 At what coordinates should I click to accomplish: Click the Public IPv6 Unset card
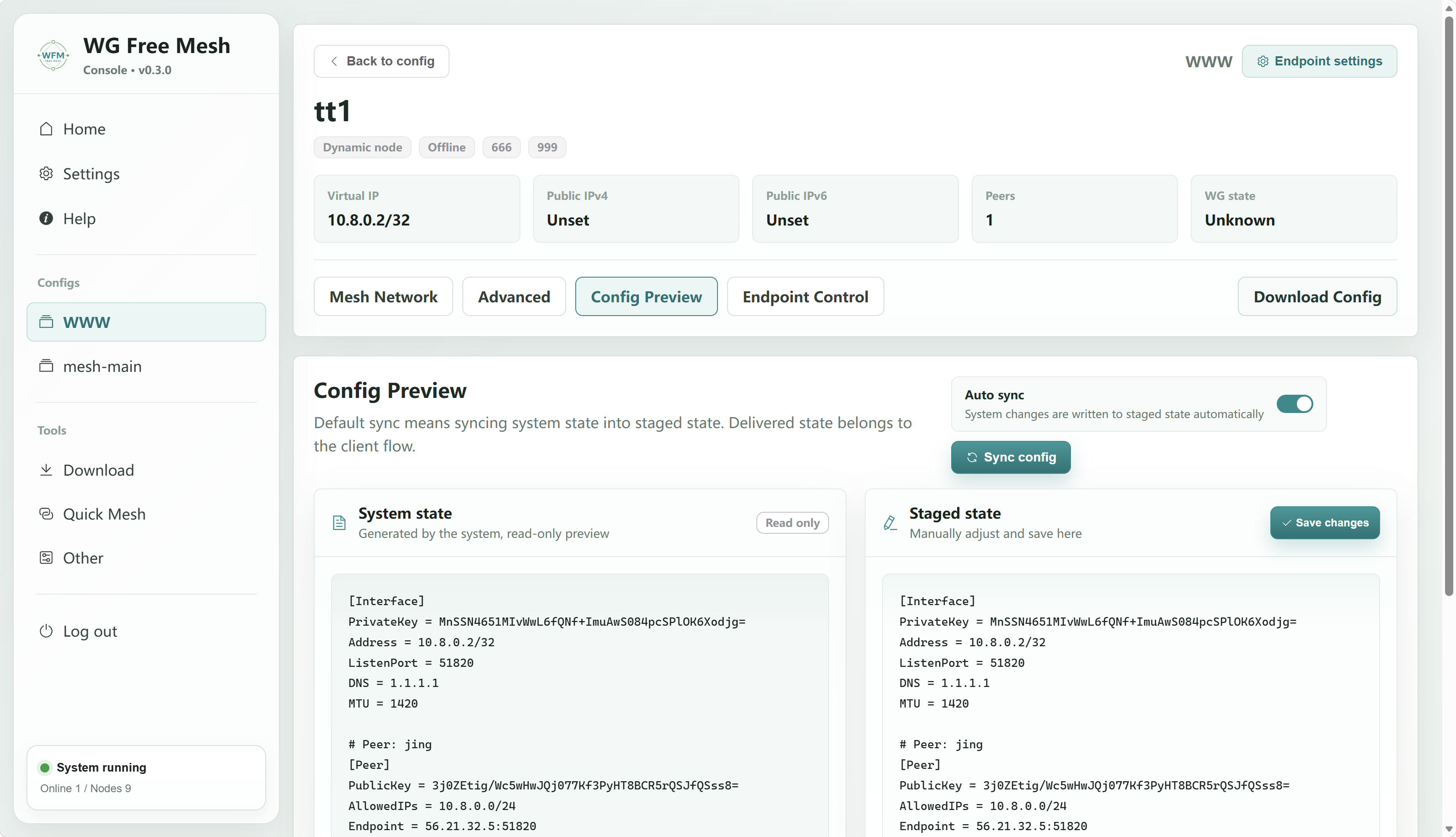[x=855, y=209]
